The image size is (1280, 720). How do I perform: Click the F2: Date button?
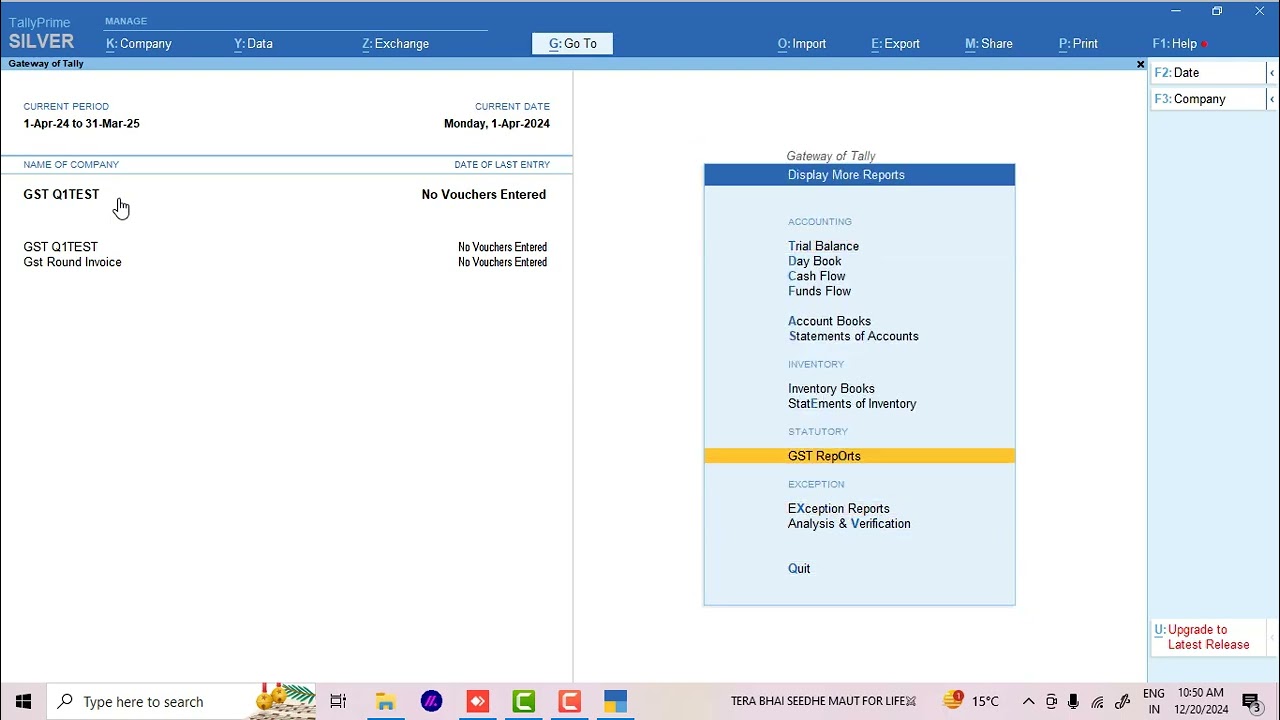point(1208,73)
